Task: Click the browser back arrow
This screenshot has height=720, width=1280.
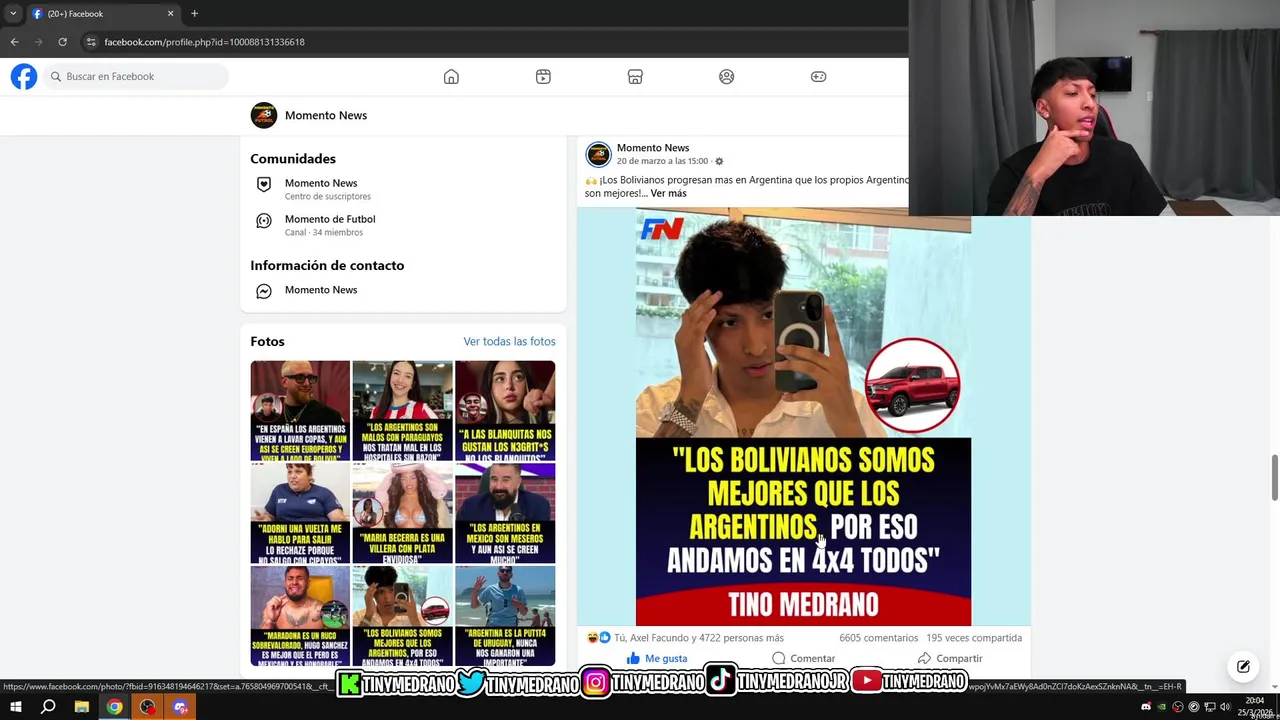Action: (14, 42)
